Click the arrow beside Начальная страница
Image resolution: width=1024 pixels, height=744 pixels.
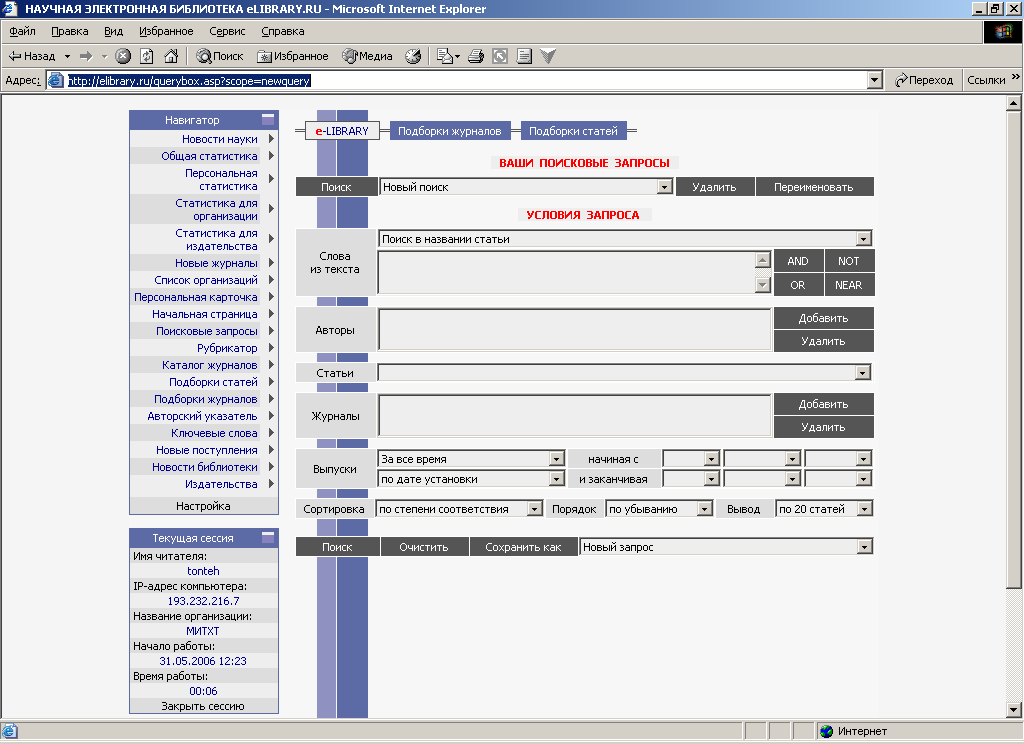271,314
